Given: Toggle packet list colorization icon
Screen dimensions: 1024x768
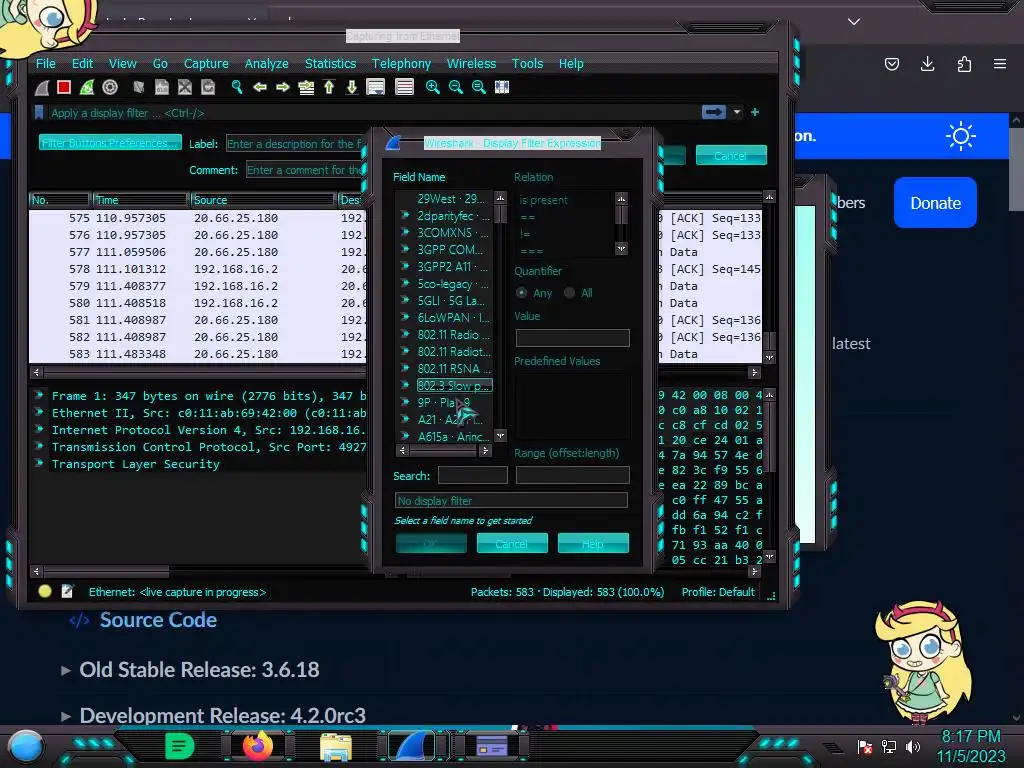Looking at the screenshot, I should [404, 87].
